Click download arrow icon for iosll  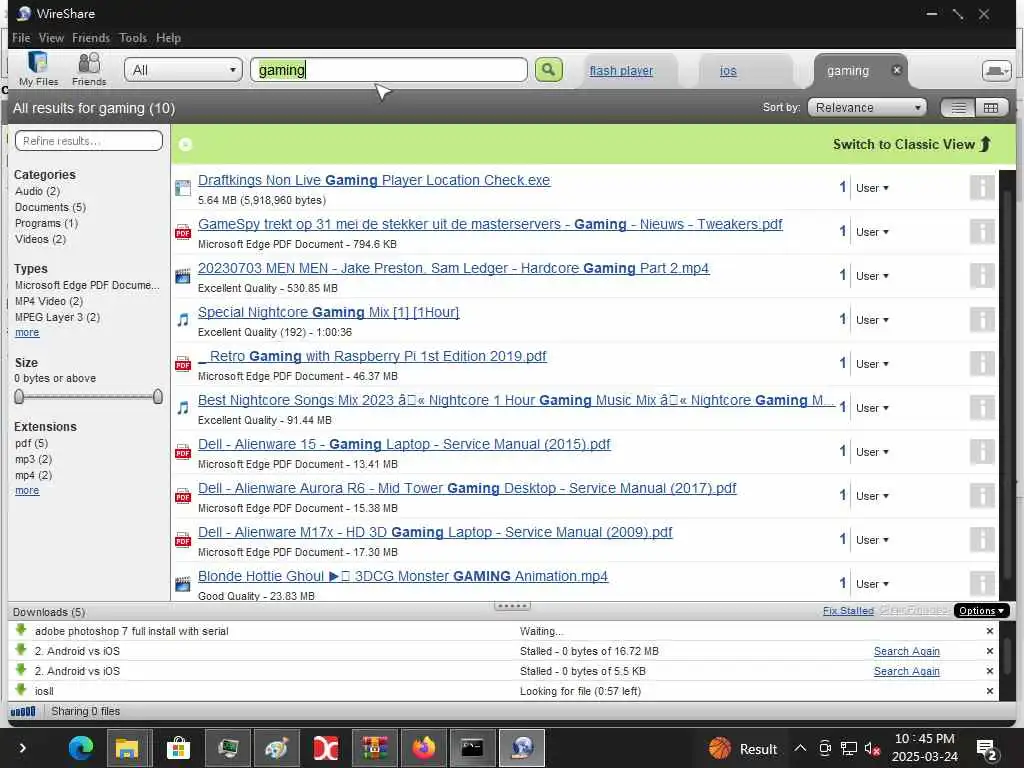click(21, 690)
